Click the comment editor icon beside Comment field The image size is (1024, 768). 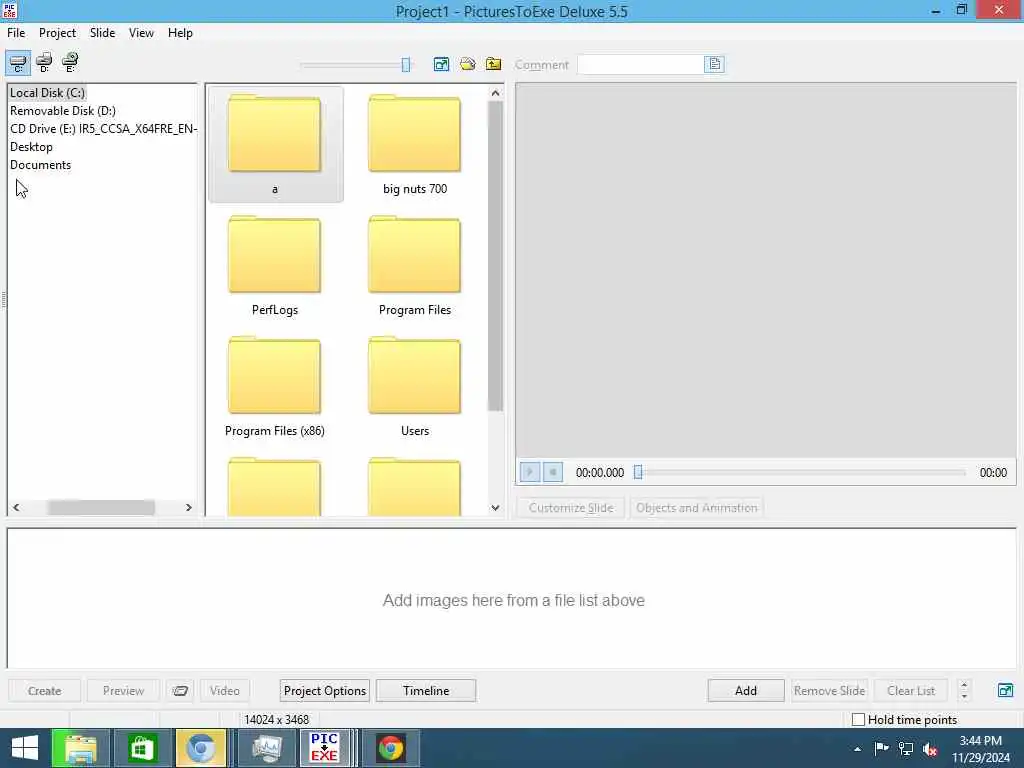pos(714,64)
